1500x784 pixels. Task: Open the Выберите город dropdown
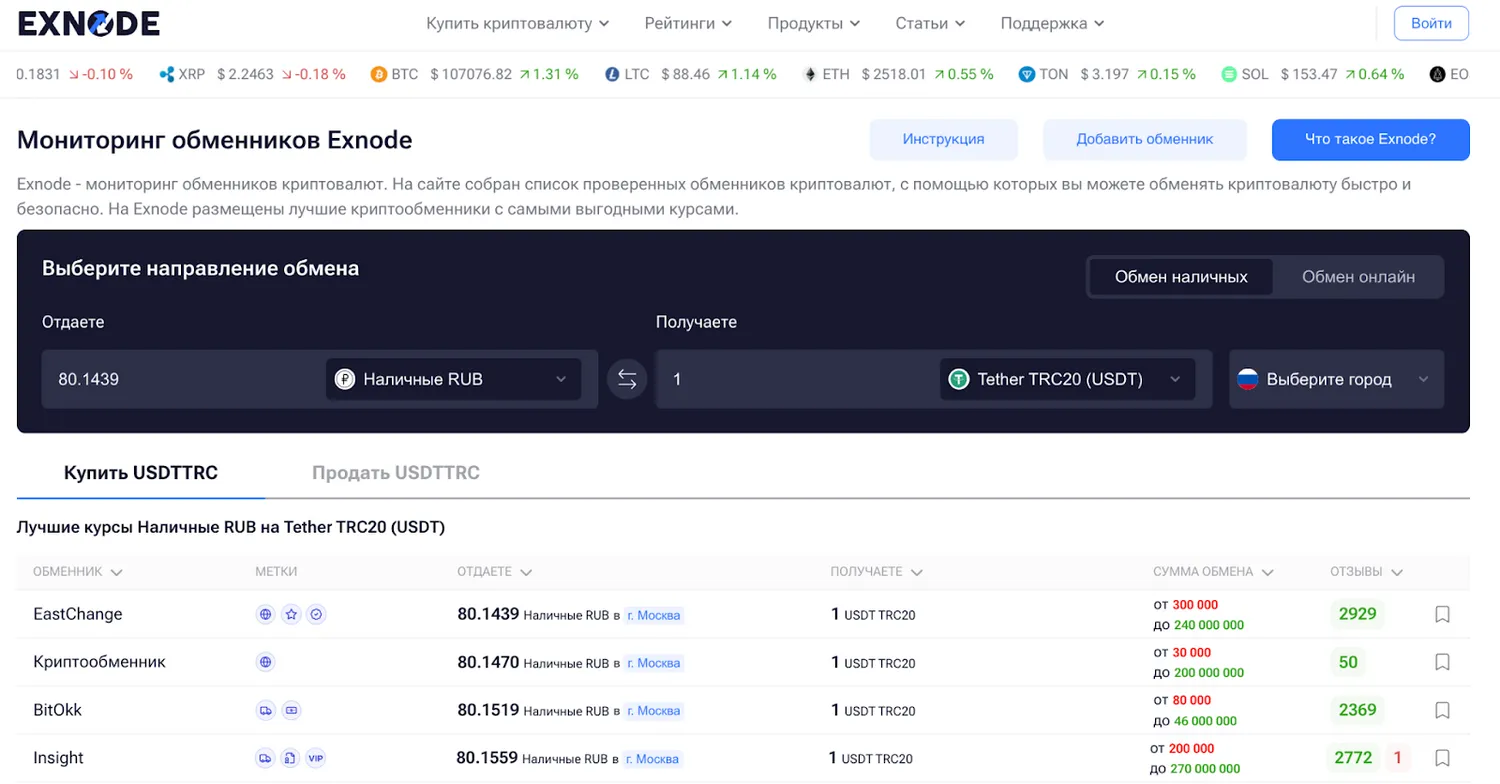click(1336, 379)
